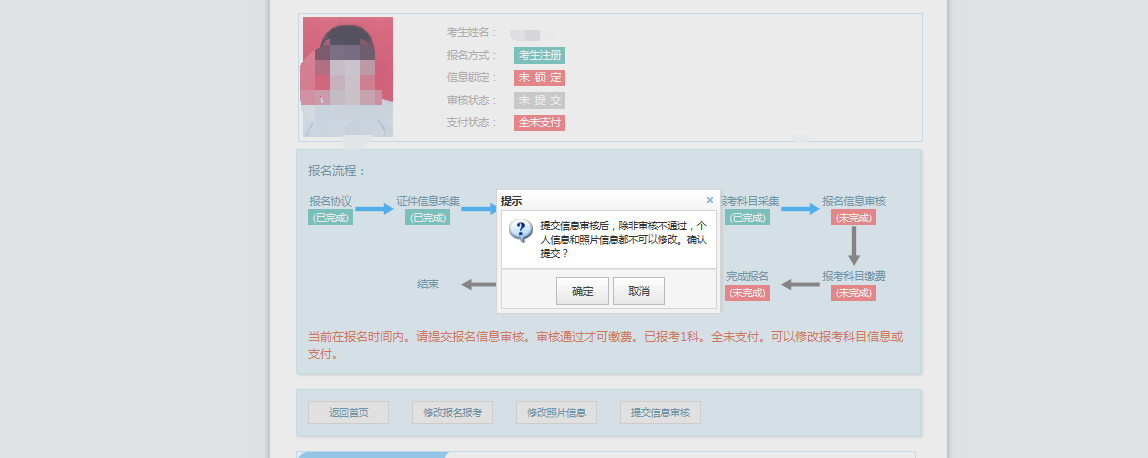Select the 报考科目缴费 flow step
This screenshot has height=458, width=1148.
(854, 276)
